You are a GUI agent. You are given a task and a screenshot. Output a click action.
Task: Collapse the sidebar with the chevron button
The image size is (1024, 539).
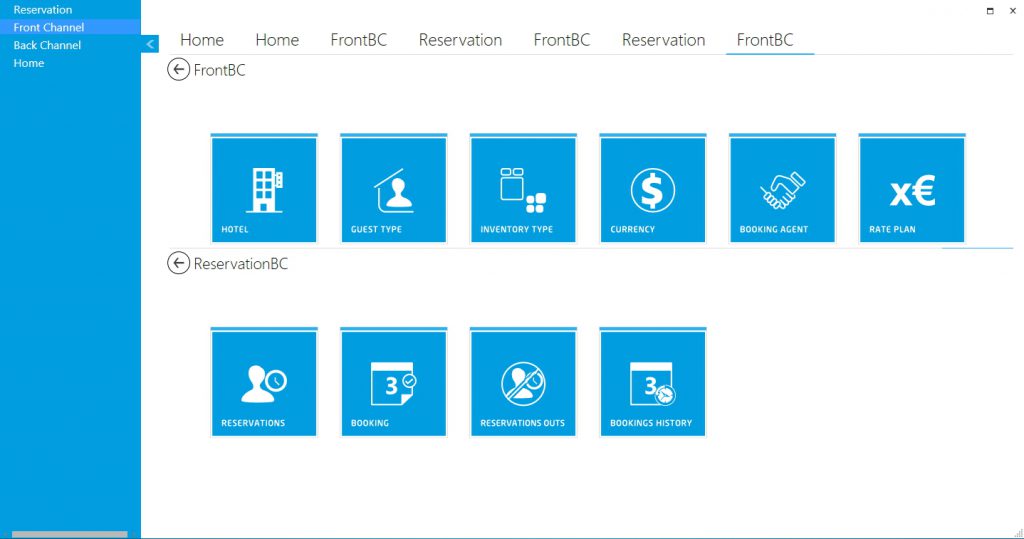150,44
